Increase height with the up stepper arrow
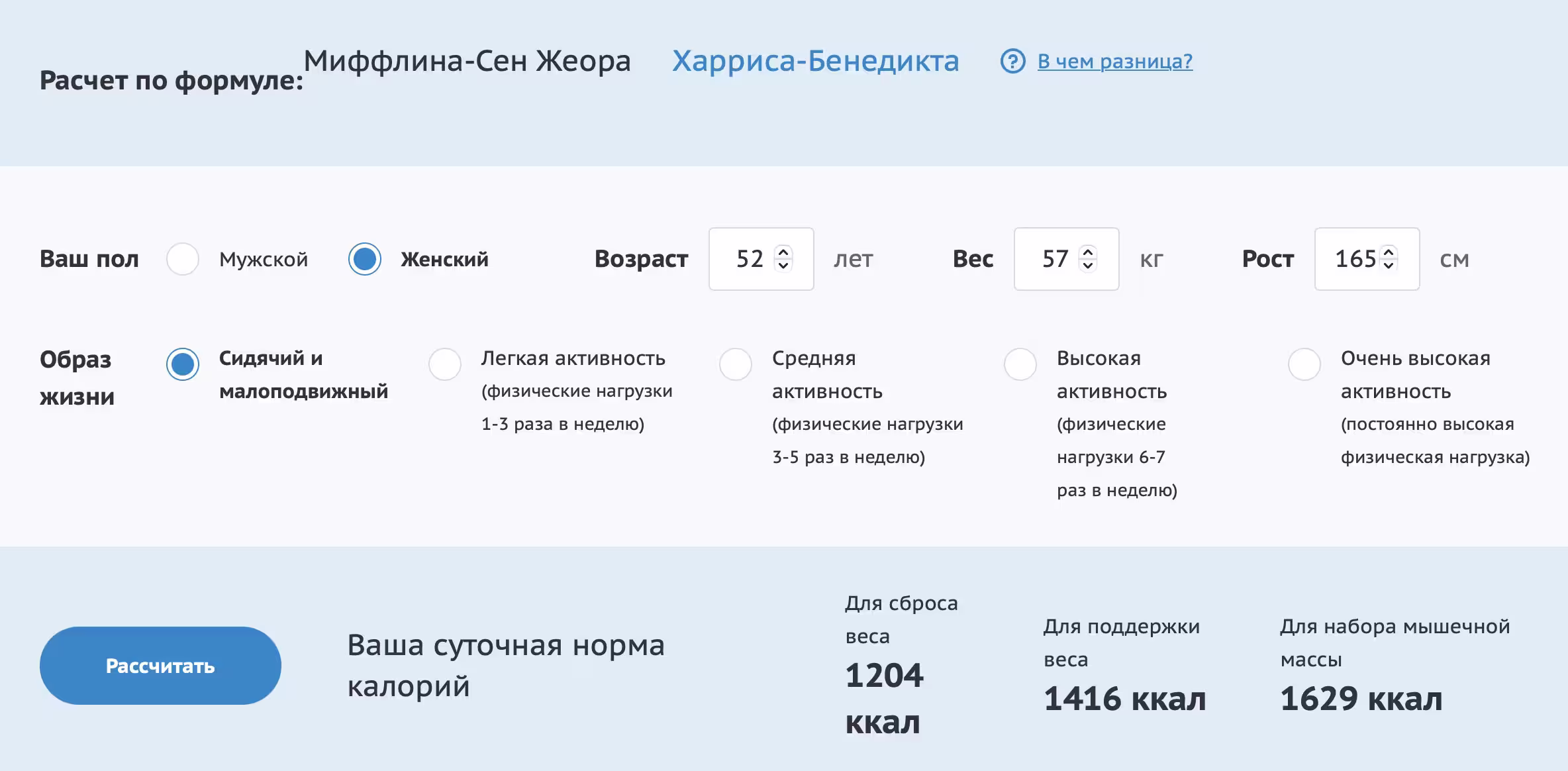Screen dimensions: 1568x771 pos(1389,252)
